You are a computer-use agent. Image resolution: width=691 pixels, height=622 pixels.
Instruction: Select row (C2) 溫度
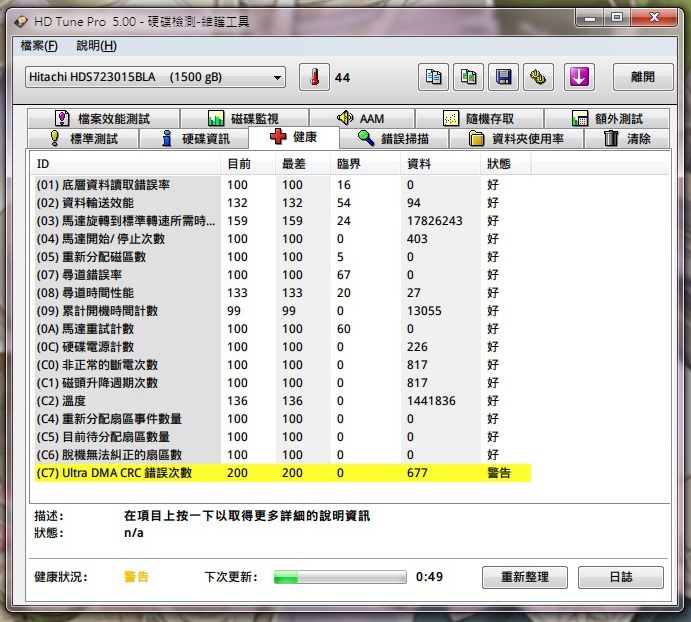(282, 401)
